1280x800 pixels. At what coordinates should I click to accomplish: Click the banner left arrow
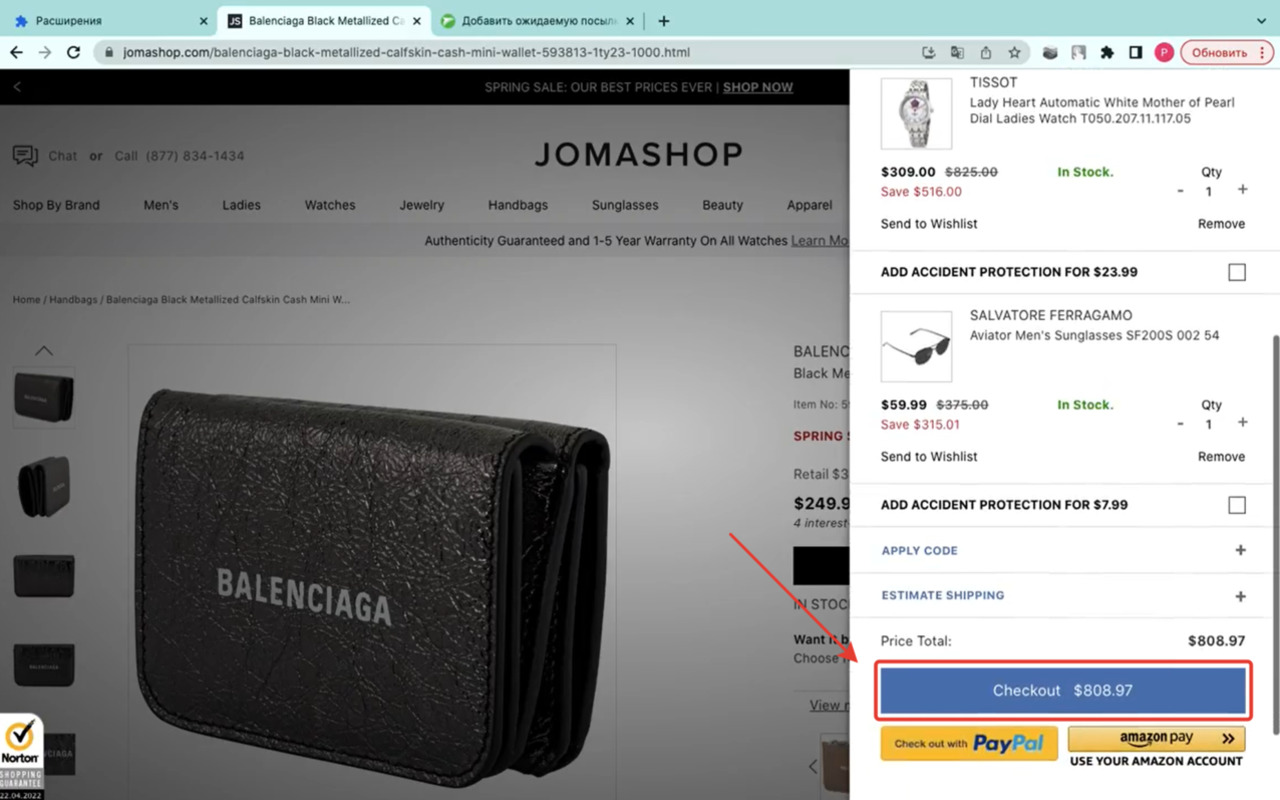pos(17,87)
